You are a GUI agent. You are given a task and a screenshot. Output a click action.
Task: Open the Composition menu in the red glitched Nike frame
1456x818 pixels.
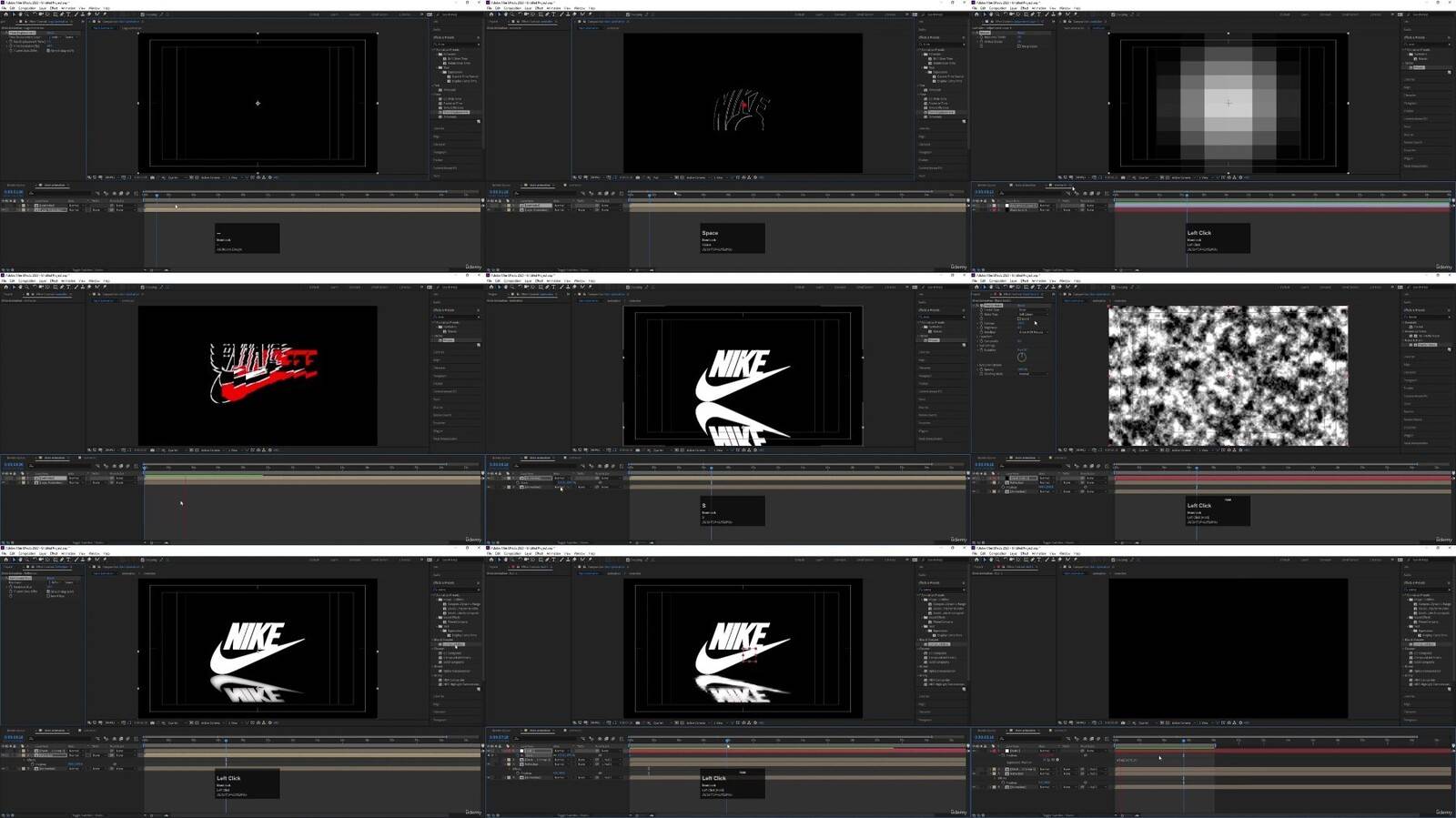27,281
